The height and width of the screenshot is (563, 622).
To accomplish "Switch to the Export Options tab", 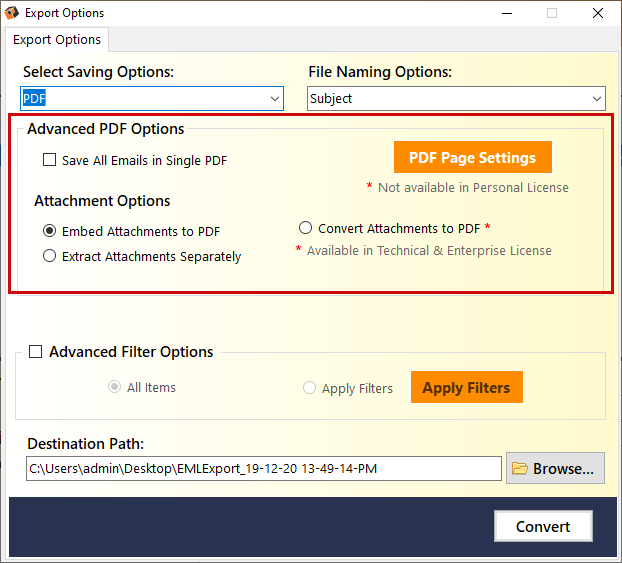I will [x=57, y=40].
